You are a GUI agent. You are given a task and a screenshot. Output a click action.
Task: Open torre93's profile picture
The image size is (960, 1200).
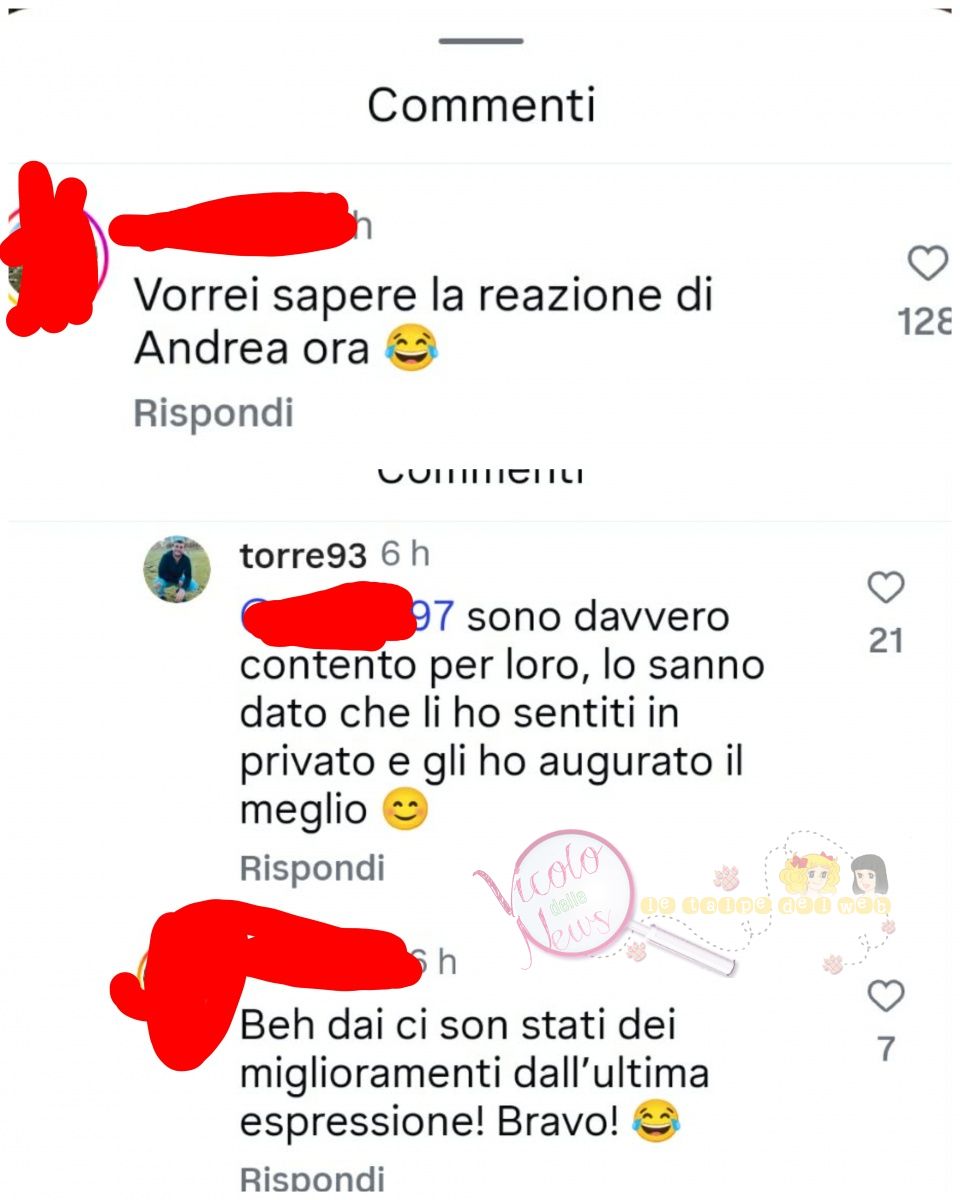[x=177, y=569]
